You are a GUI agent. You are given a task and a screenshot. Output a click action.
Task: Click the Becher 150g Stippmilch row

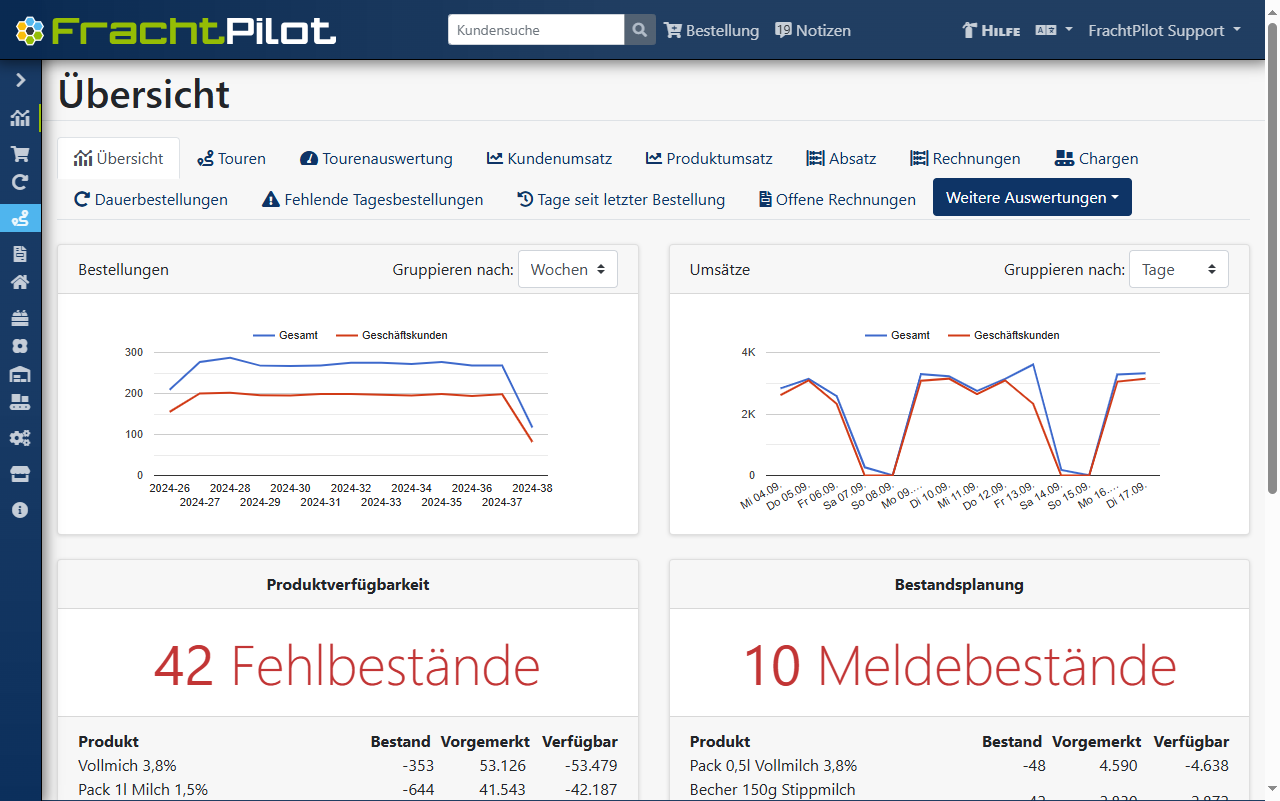(x=959, y=790)
